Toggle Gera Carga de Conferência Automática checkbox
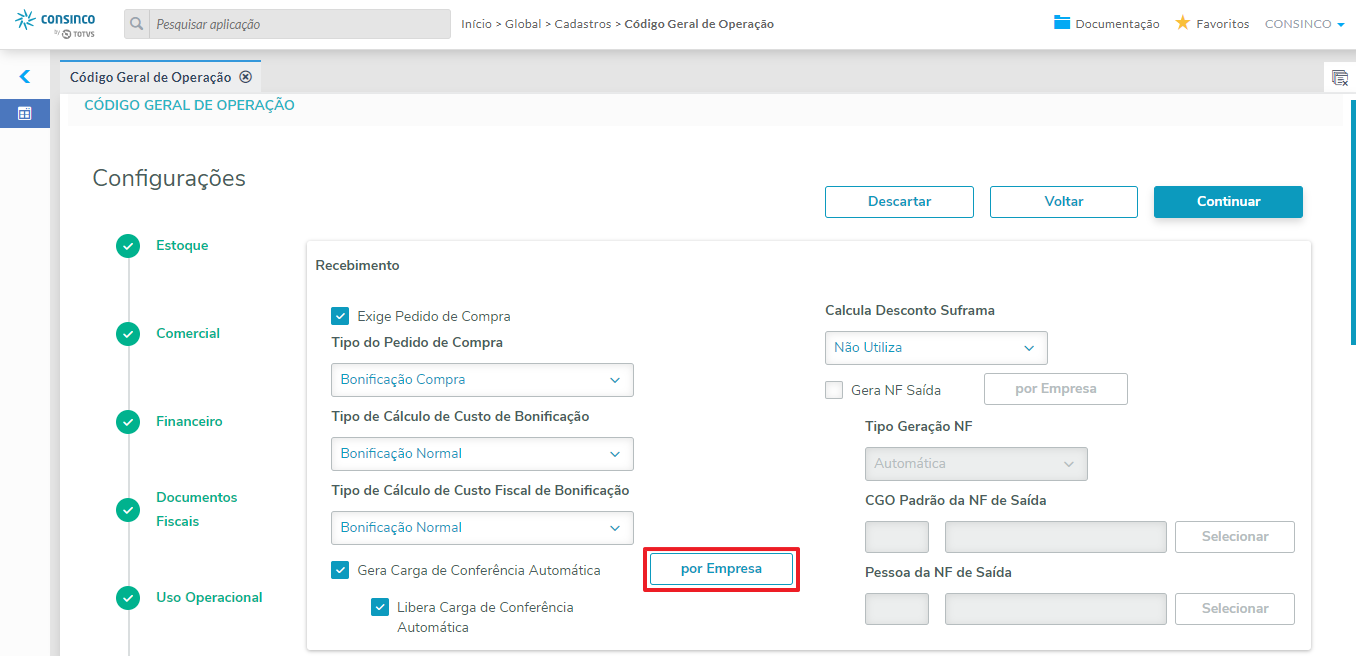This screenshot has height=656, width=1356. (x=340, y=570)
